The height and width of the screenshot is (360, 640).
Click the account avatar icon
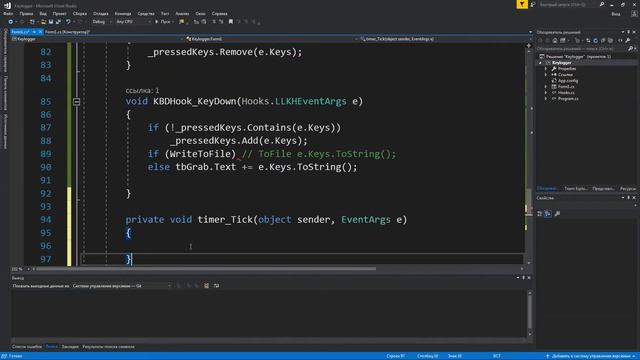634,13
